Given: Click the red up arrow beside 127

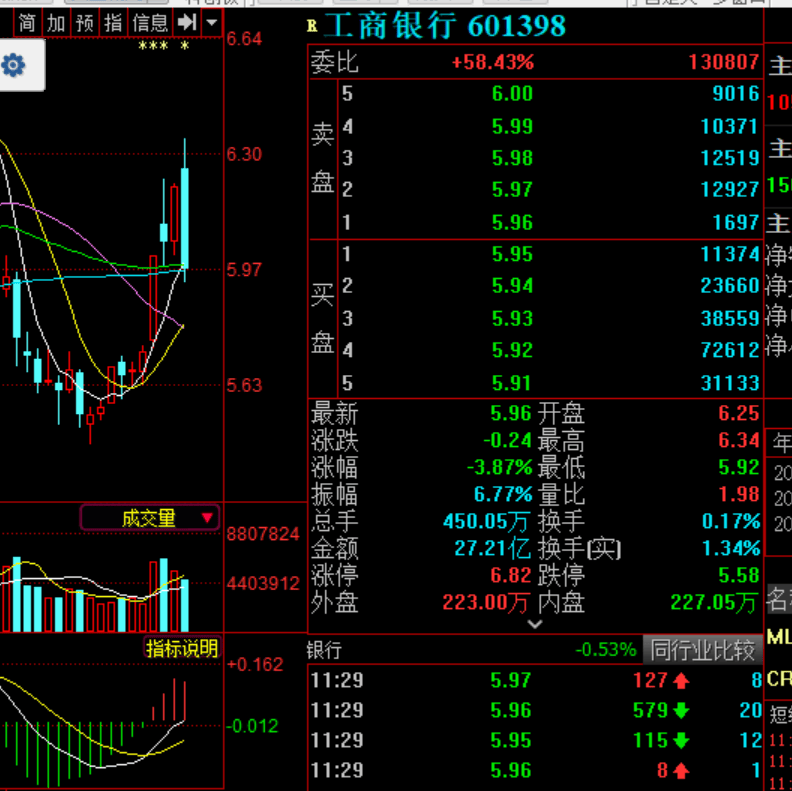Looking at the screenshot, I should pos(681,680).
